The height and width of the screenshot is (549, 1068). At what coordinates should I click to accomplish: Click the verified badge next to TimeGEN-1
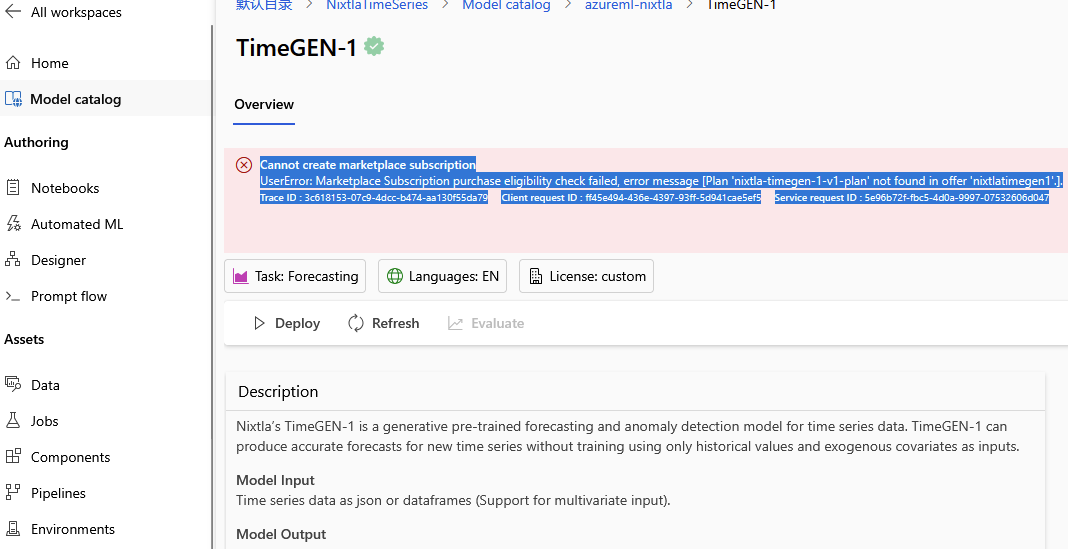pyautogui.click(x=374, y=47)
